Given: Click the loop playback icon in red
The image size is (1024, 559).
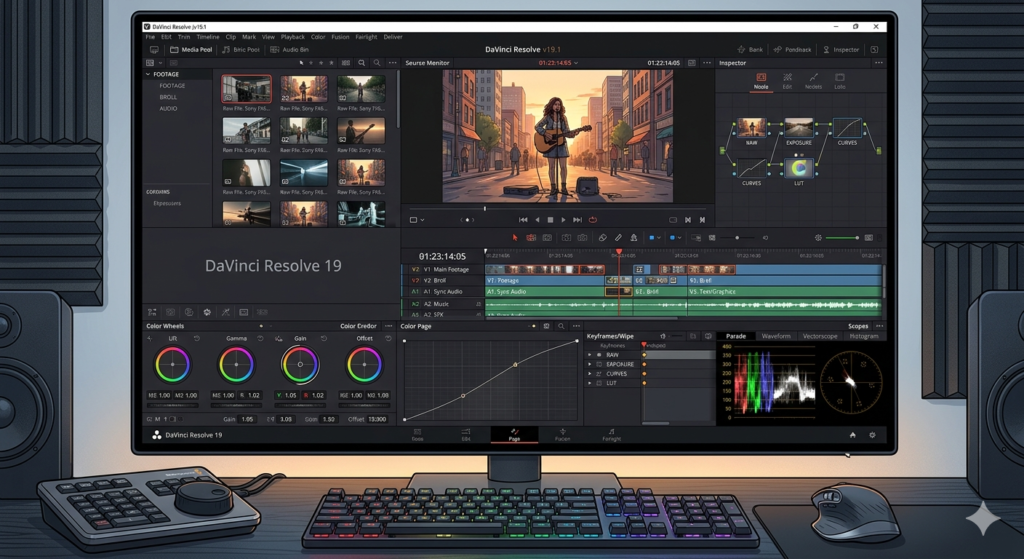Looking at the screenshot, I should [593, 220].
